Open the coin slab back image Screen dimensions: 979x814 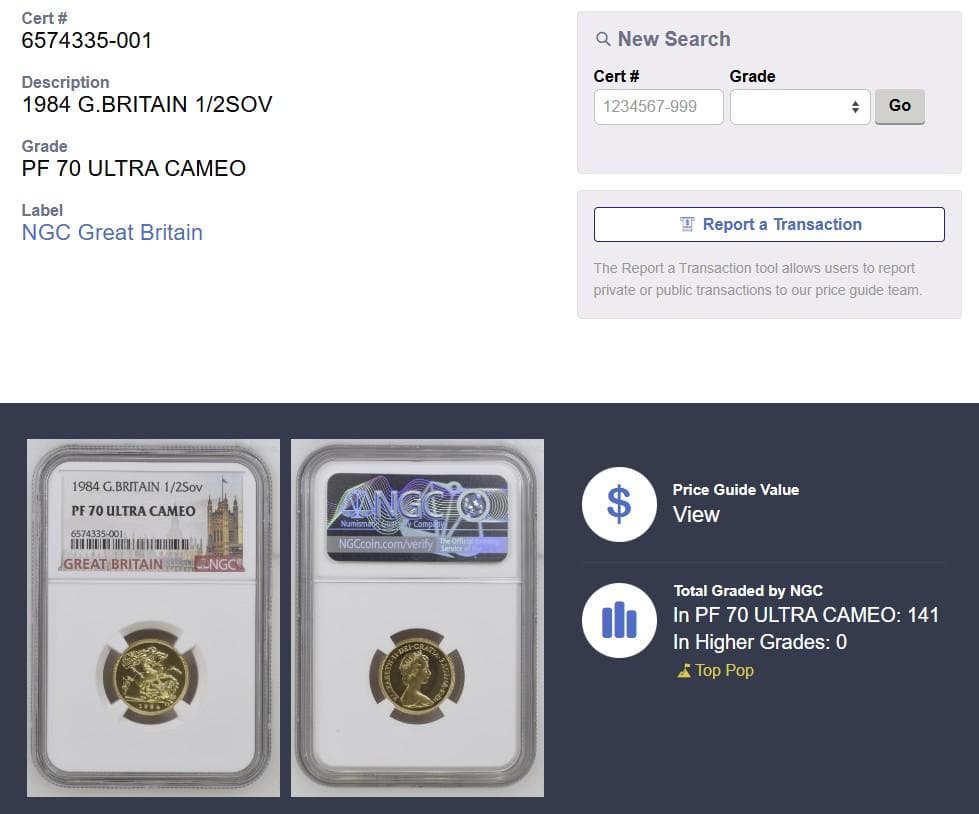pyautogui.click(x=417, y=618)
